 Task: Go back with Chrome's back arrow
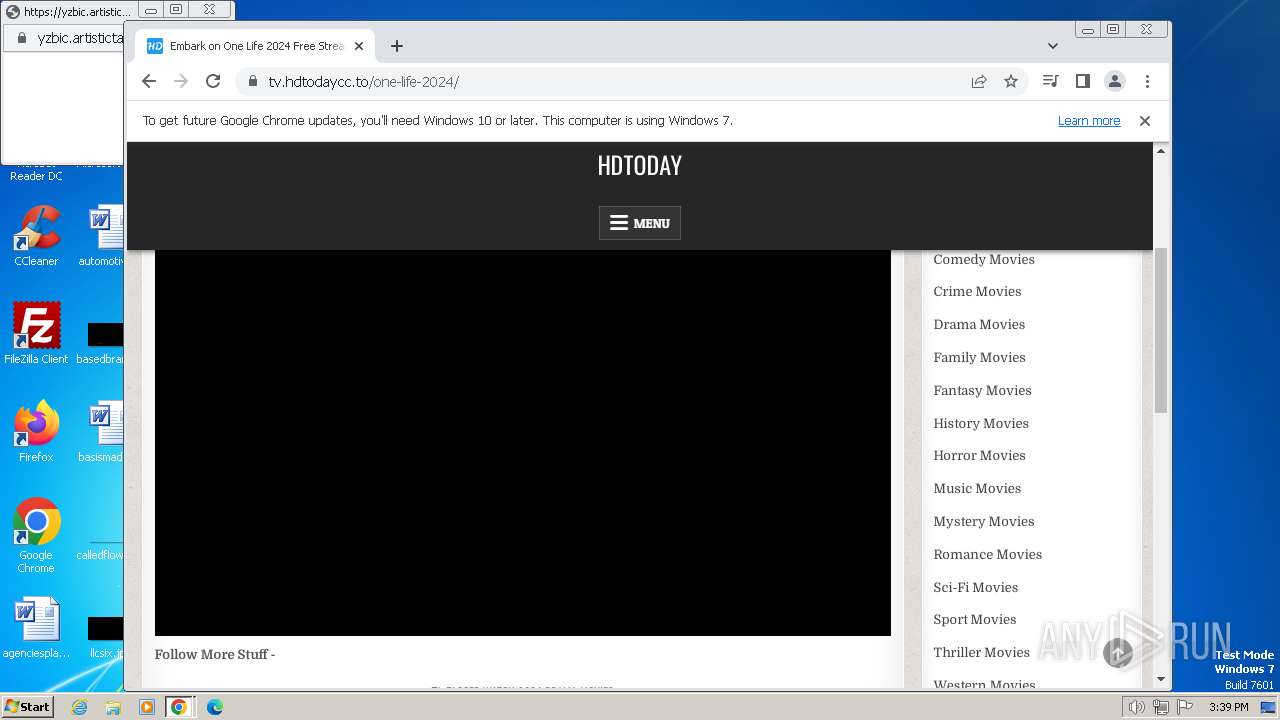(x=149, y=81)
